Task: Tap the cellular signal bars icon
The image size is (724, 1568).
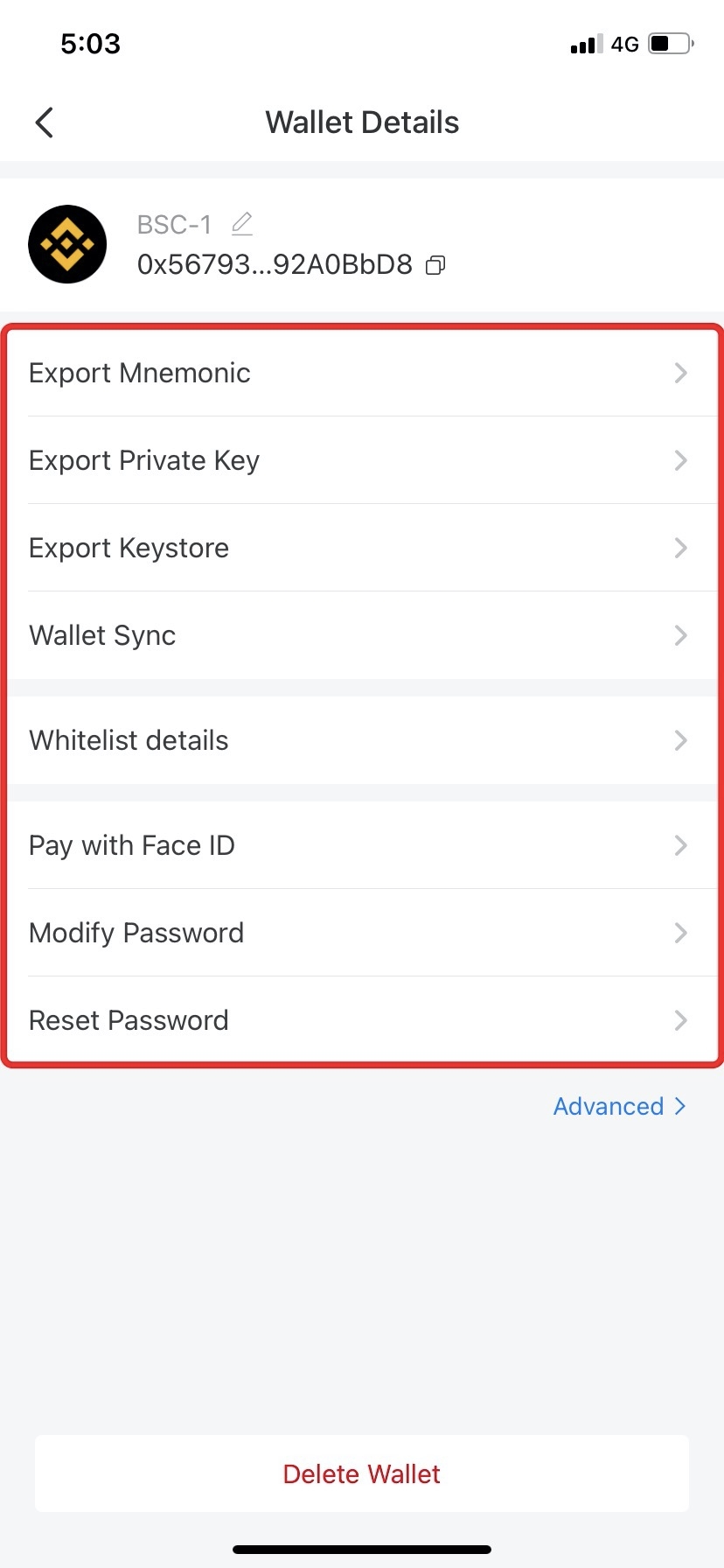Action: [586, 45]
